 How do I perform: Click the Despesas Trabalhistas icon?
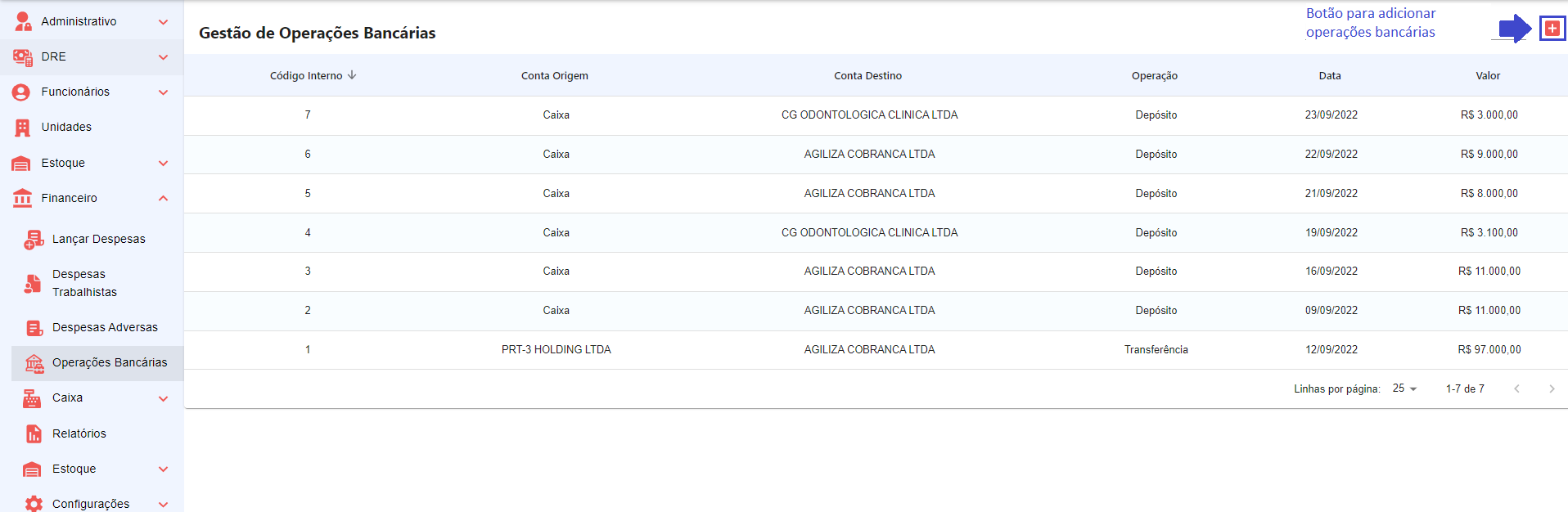coord(33,283)
